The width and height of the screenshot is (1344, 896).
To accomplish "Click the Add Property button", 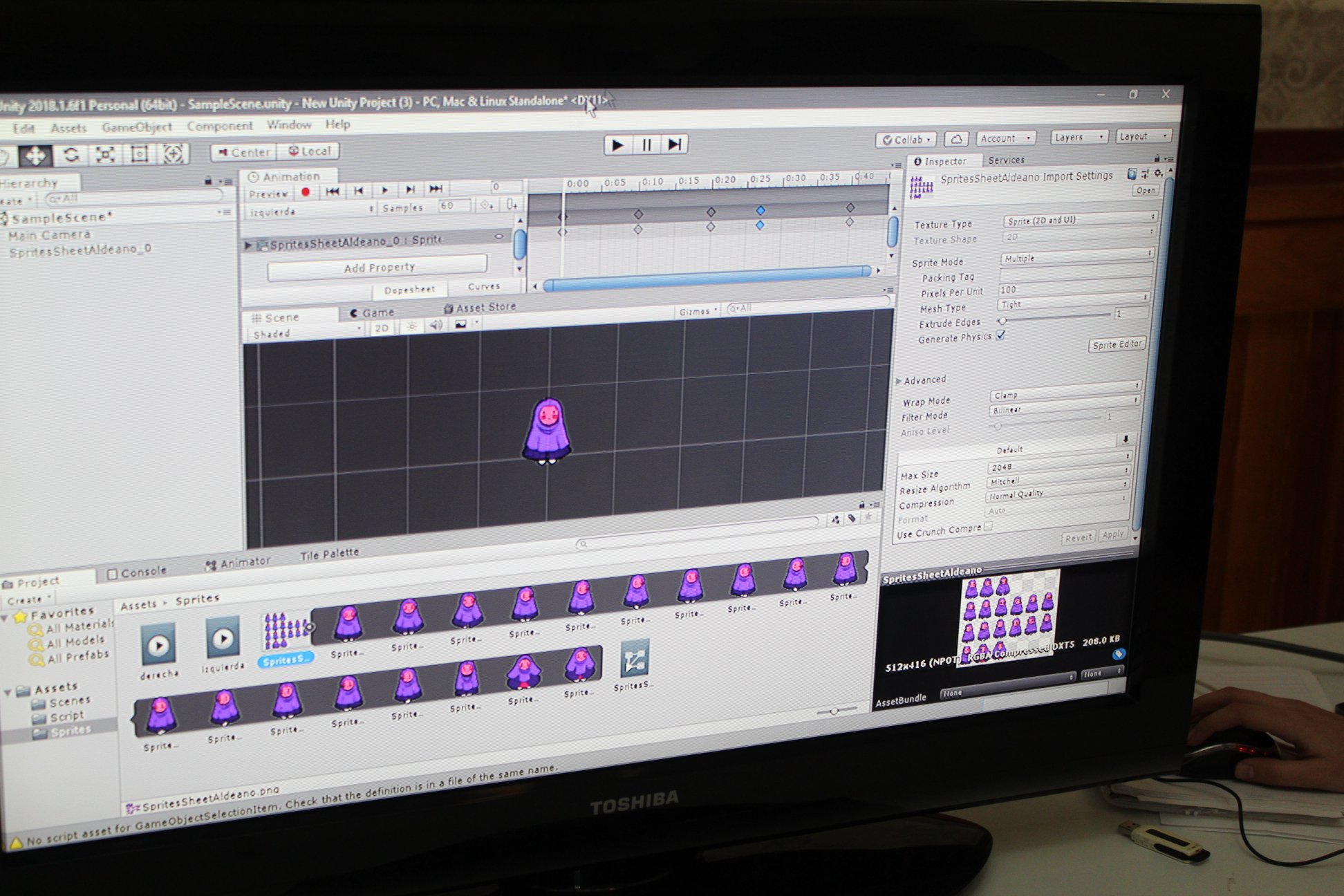I will point(377,268).
